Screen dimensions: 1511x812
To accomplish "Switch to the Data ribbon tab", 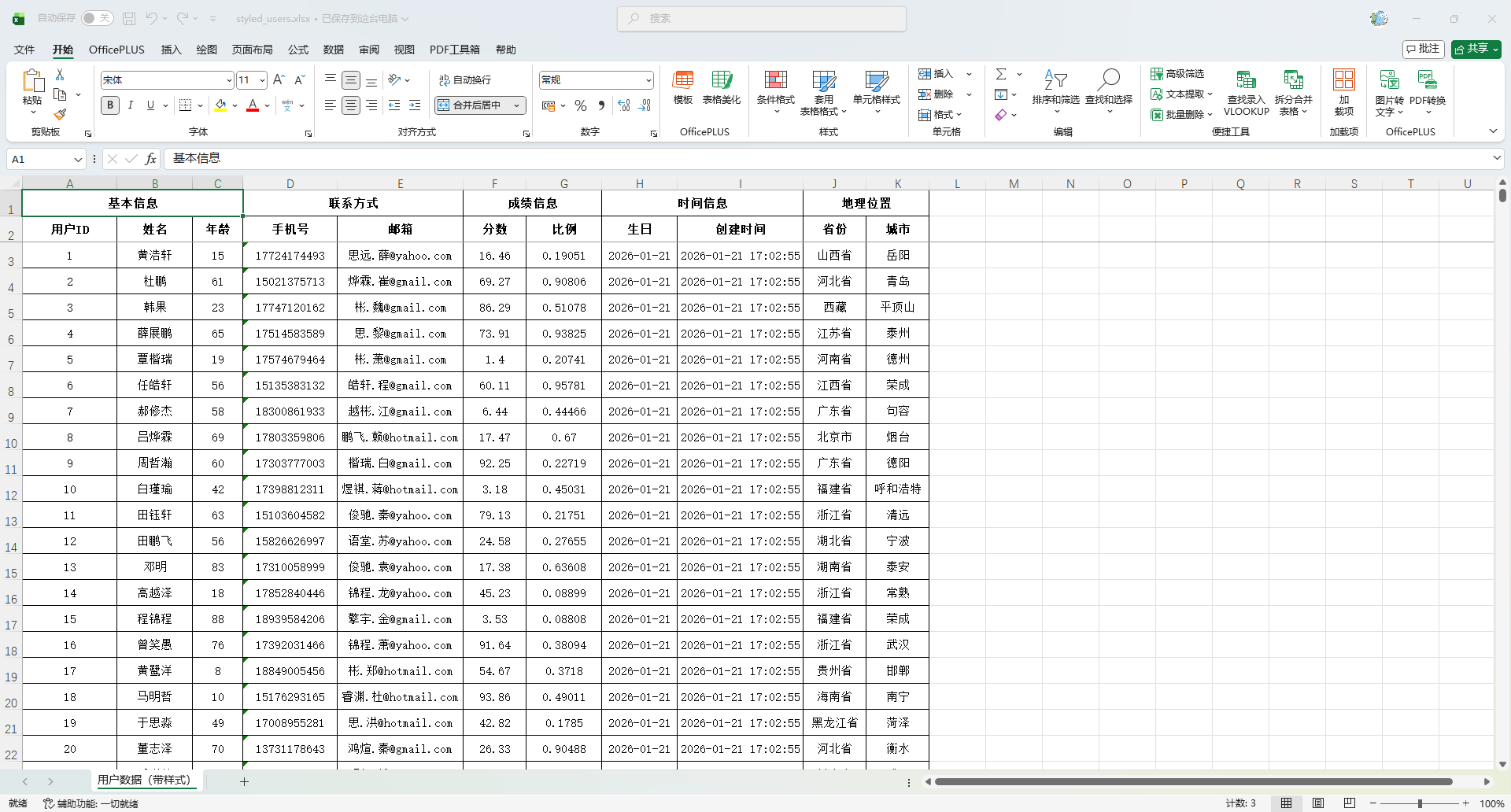I will [333, 50].
